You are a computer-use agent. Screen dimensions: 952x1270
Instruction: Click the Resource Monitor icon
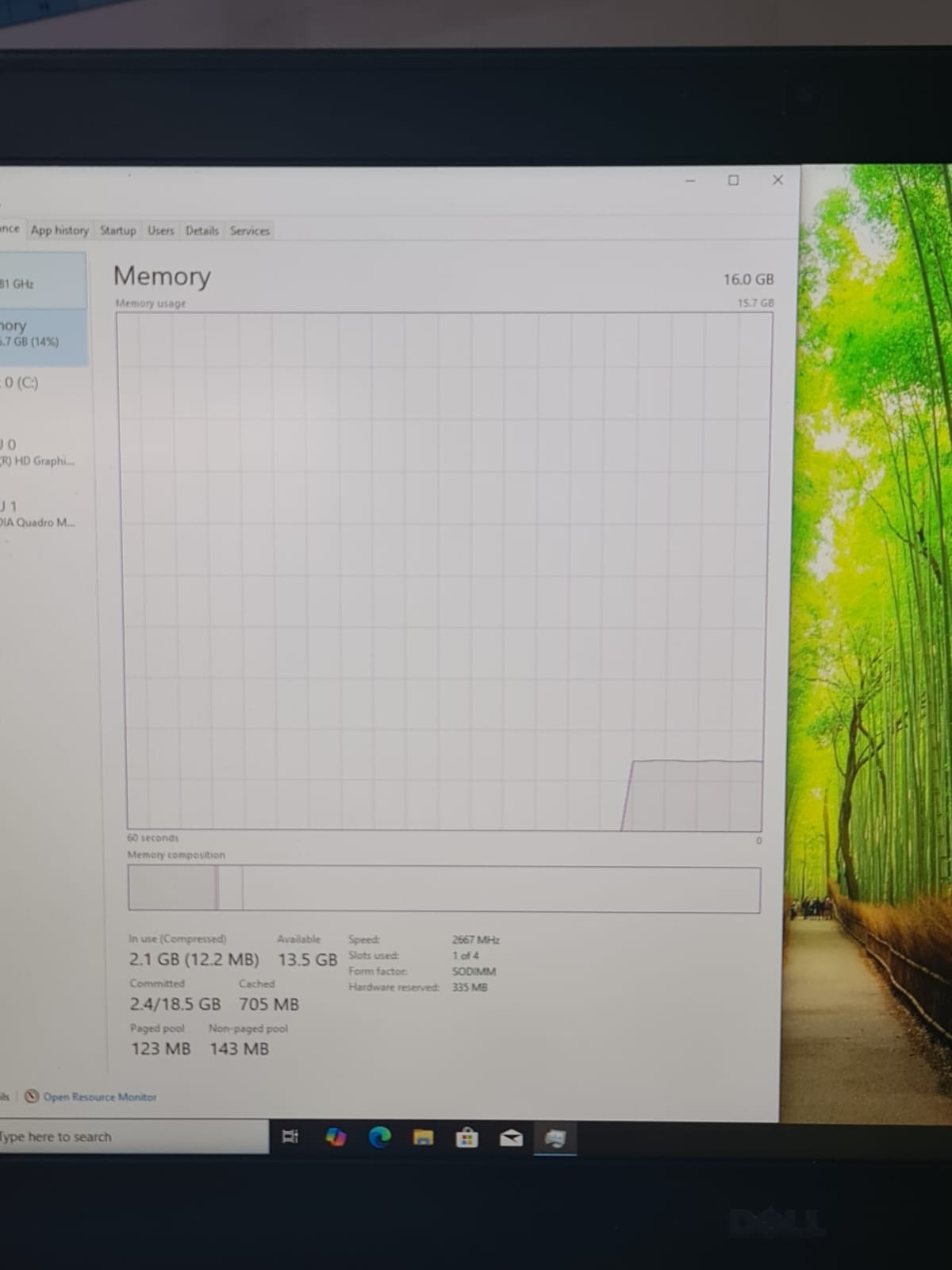click(32, 1096)
